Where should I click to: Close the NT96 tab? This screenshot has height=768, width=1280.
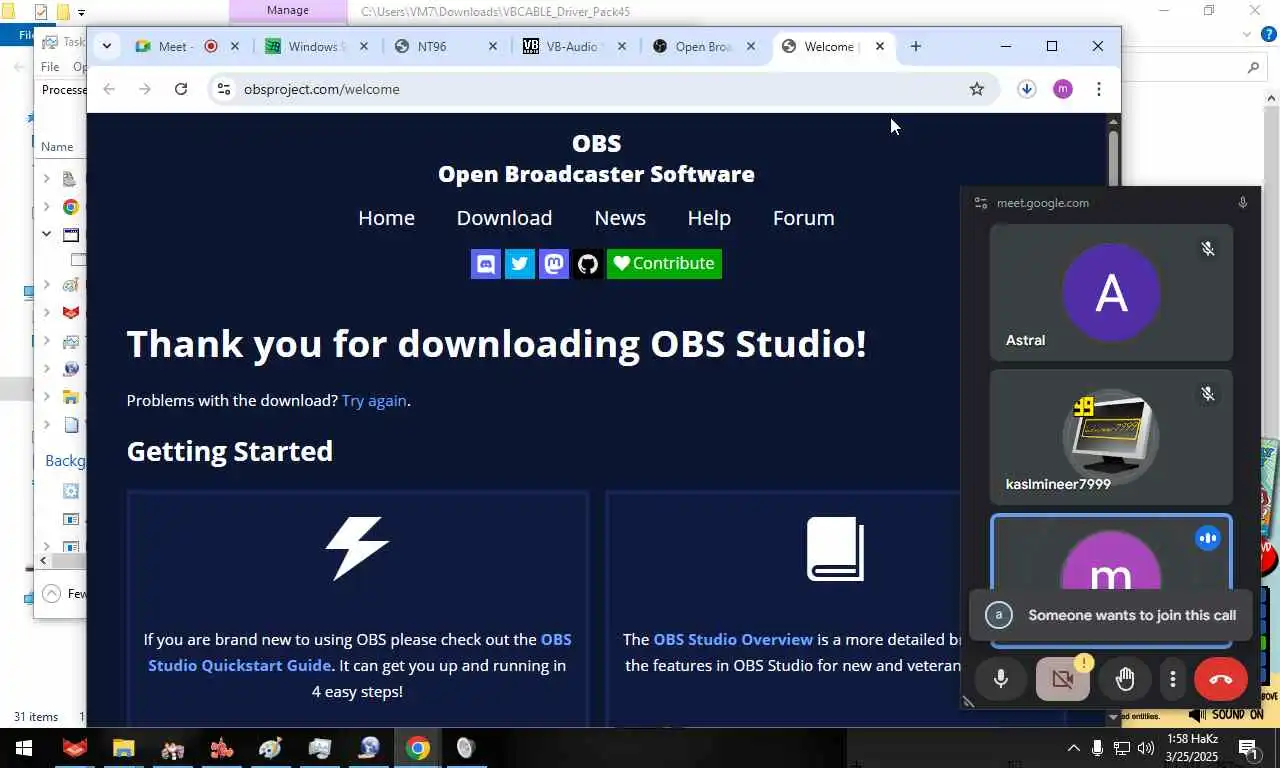[493, 46]
